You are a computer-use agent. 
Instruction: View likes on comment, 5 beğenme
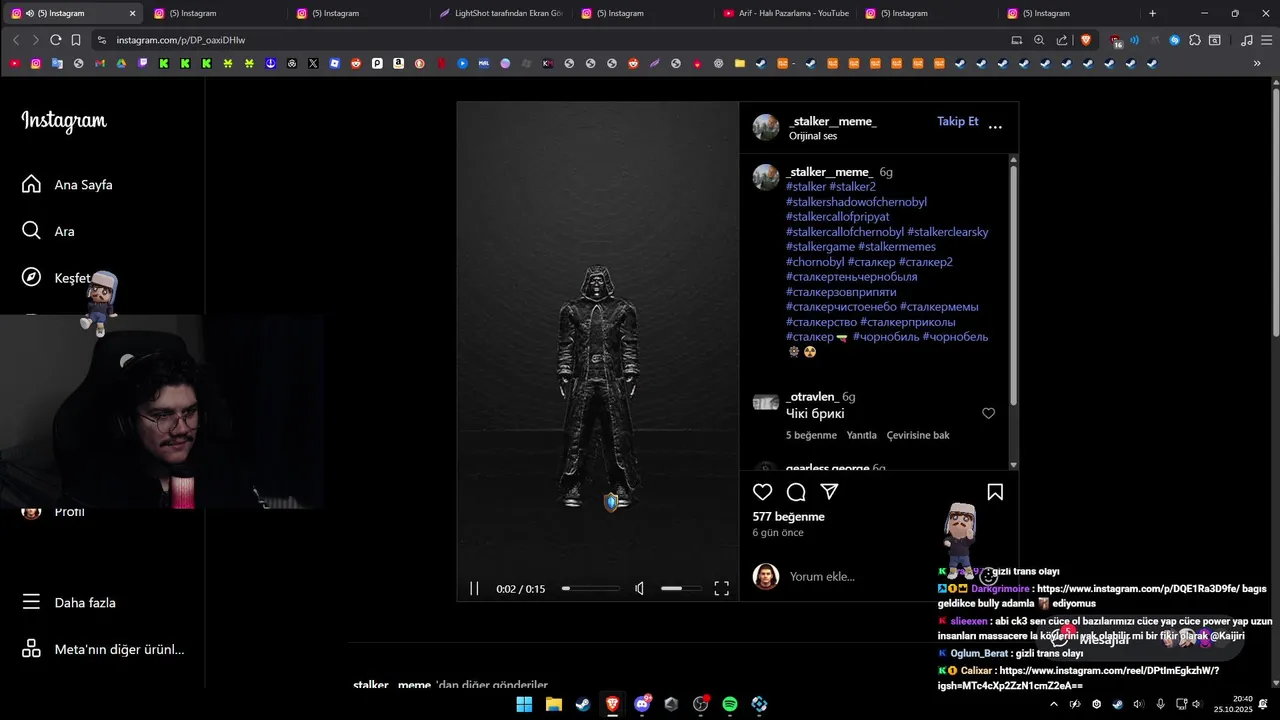click(x=811, y=435)
